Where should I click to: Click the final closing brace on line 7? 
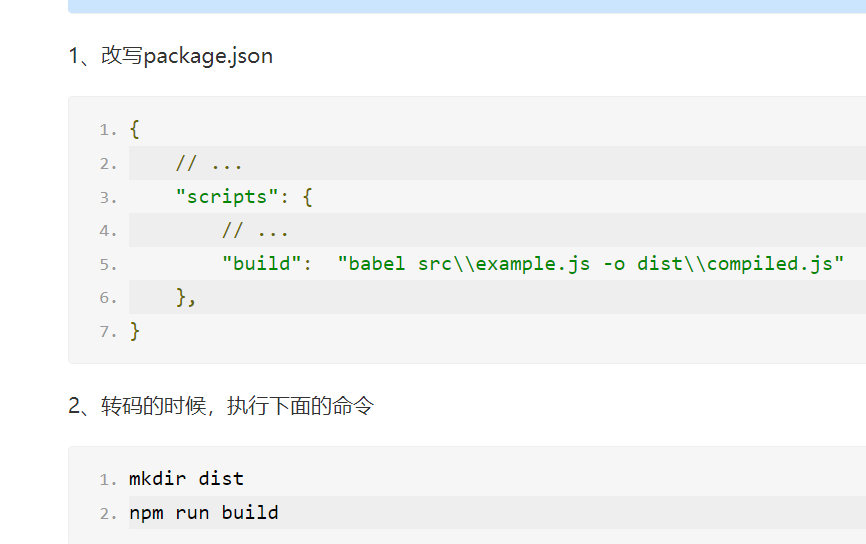click(x=135, y=331)
